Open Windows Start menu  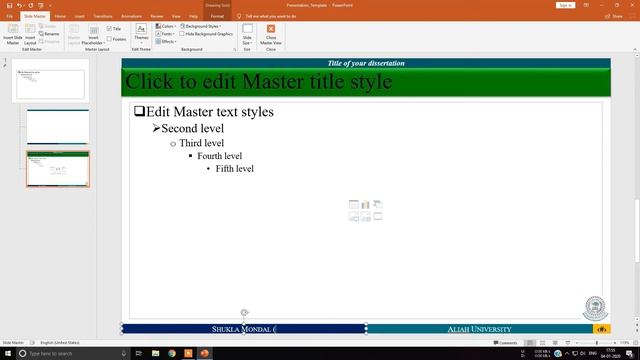(8, 353)
